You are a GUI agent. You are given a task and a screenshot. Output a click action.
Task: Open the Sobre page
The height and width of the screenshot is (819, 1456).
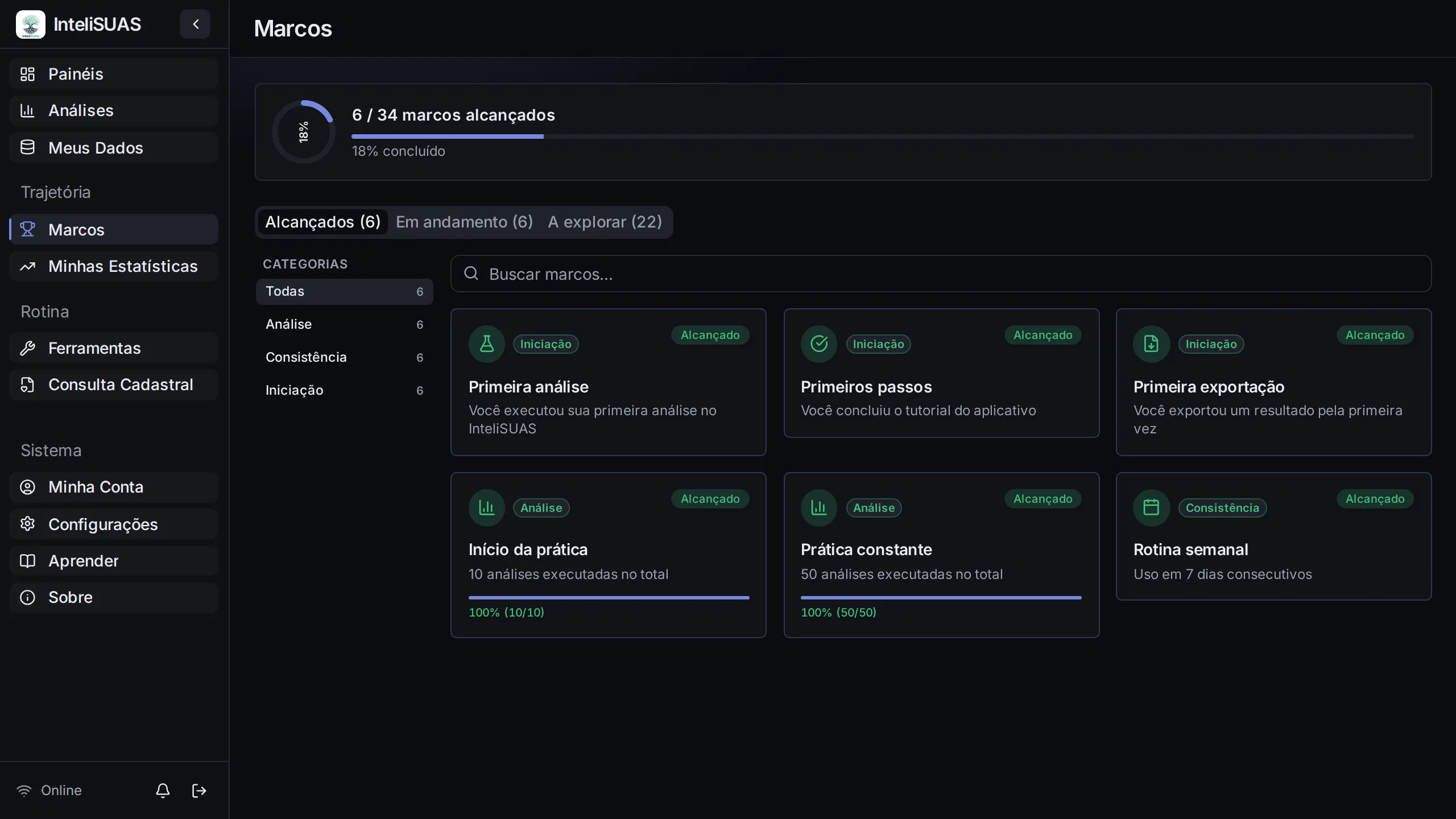pyautogui.click(x=114, y=597)
